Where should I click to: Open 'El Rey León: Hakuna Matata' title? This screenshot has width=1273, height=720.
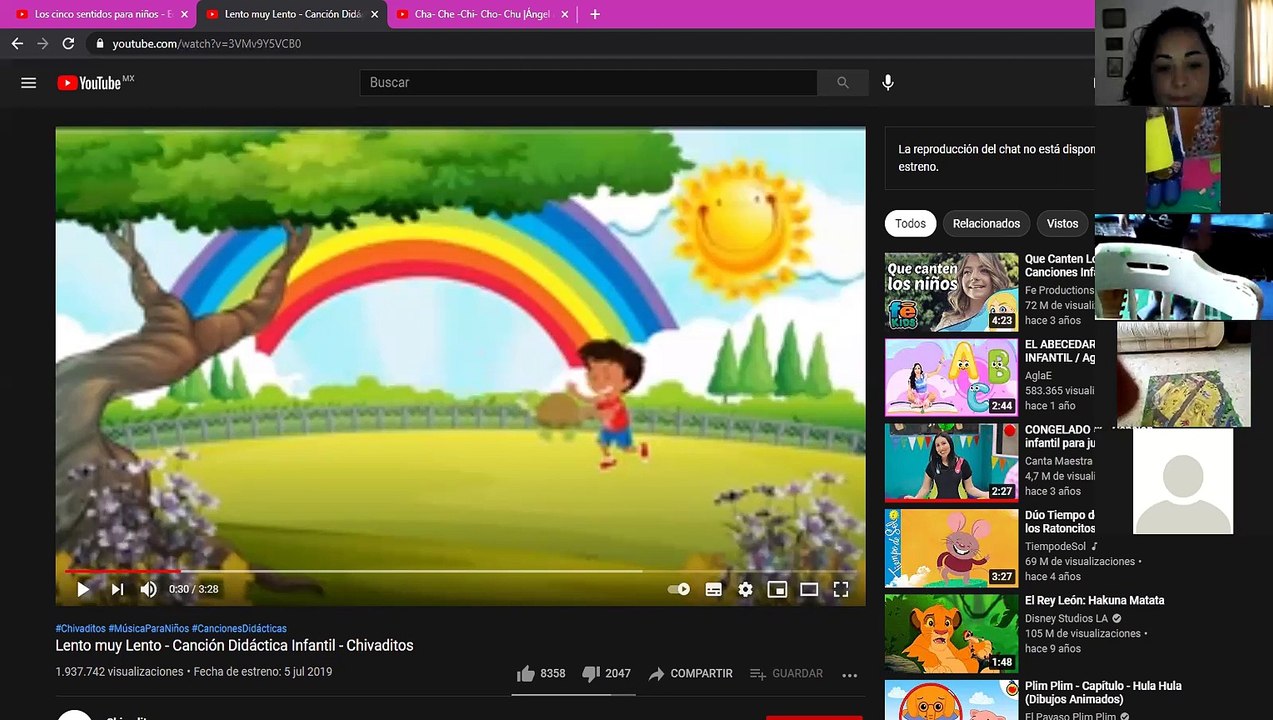pyautogui.click(x=1094, y=601)
